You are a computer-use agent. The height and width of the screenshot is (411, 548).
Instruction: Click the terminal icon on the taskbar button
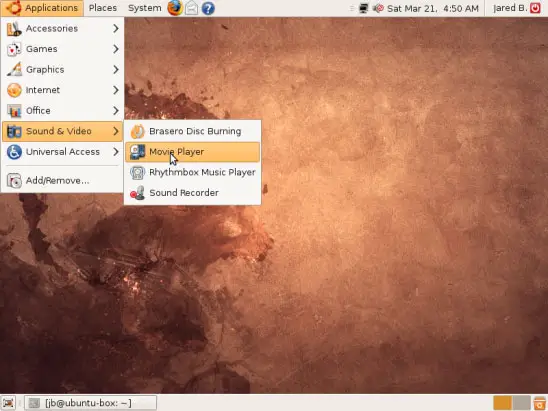34,403
